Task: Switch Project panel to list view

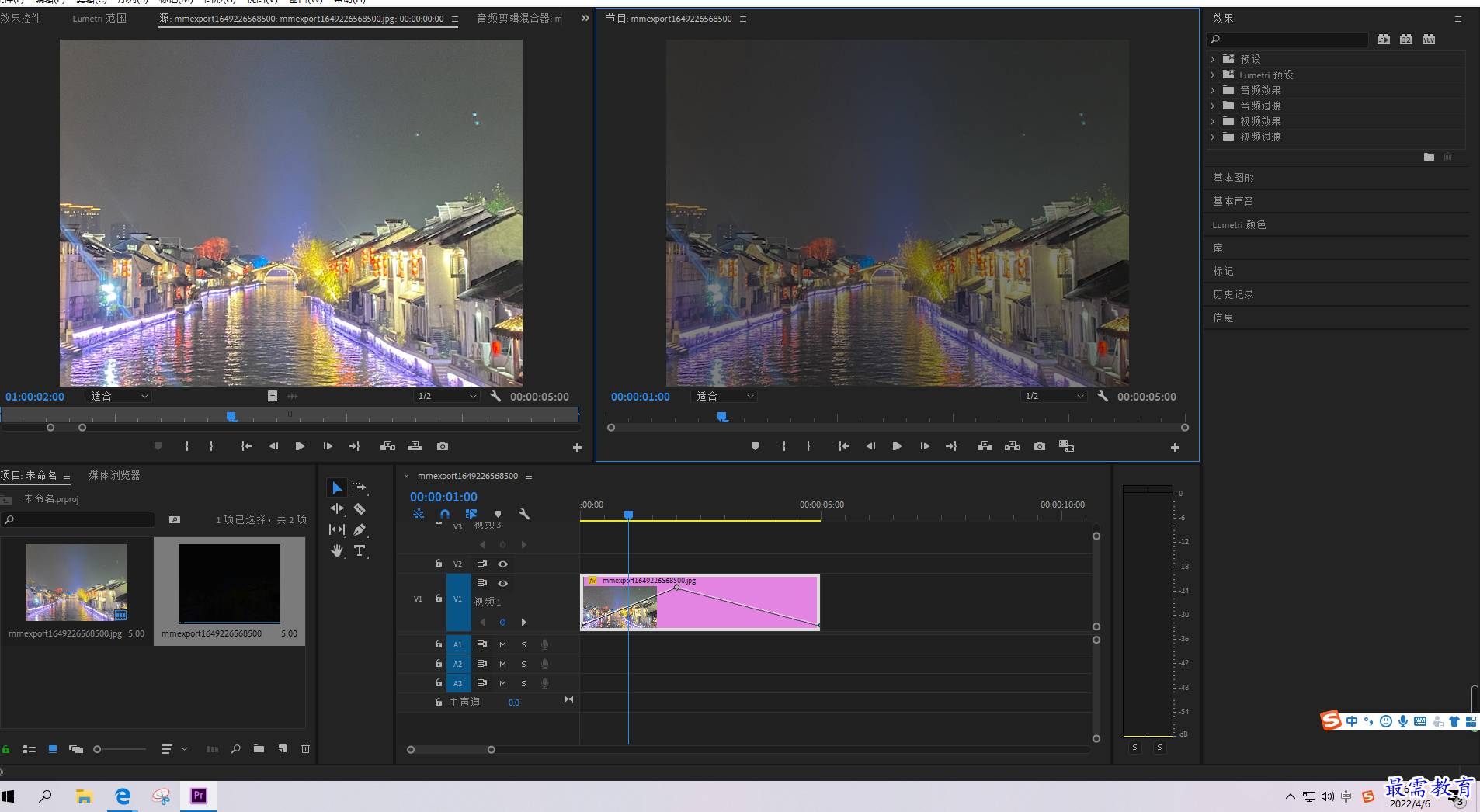Action: click(30, 749)
